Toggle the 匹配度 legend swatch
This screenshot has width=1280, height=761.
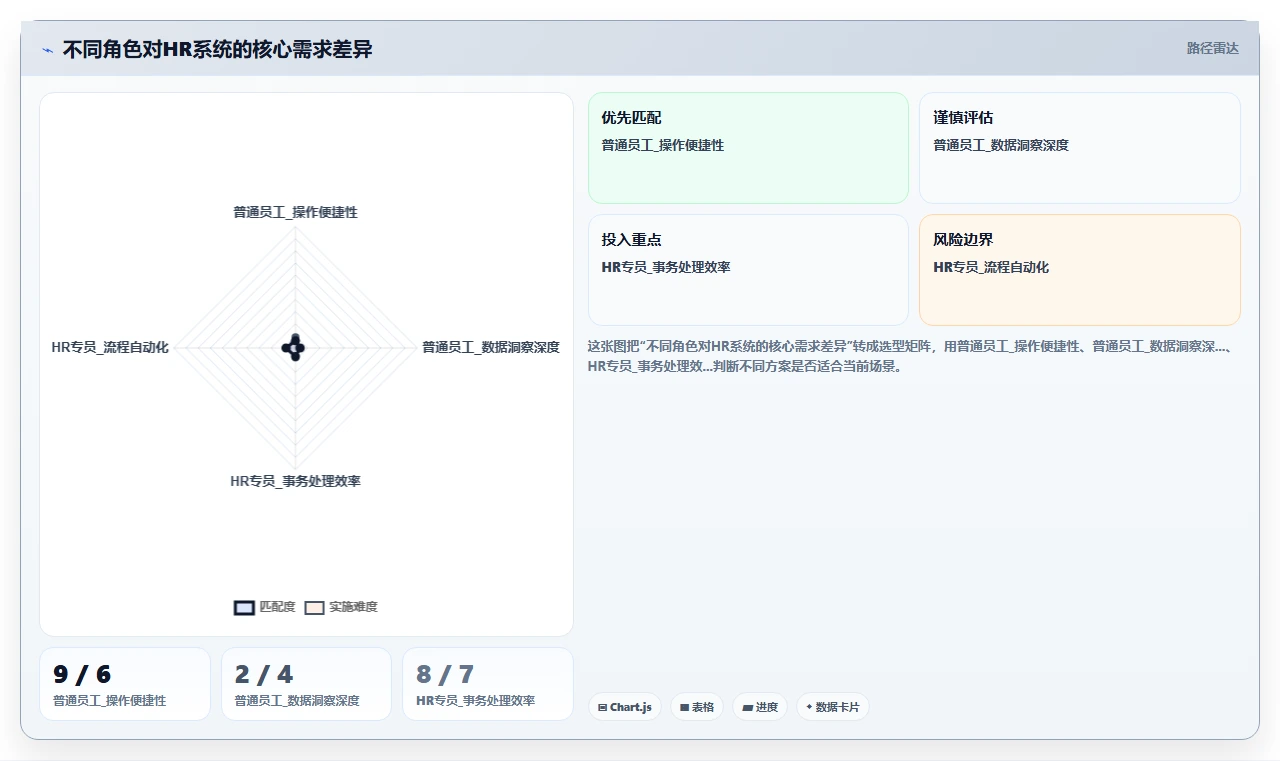point(244,607)
